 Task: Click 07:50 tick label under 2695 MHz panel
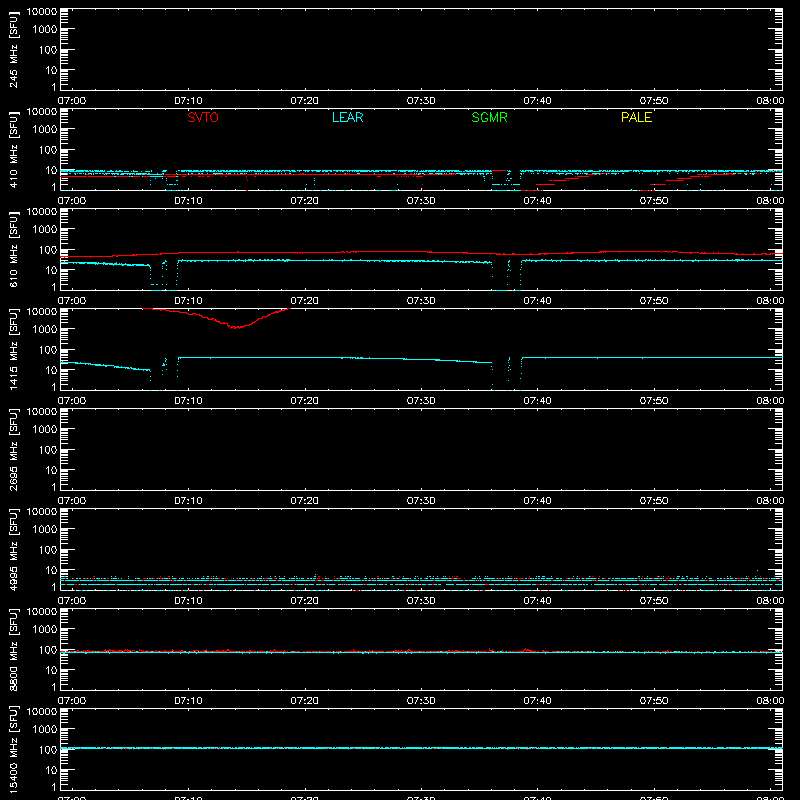[654, 501]
